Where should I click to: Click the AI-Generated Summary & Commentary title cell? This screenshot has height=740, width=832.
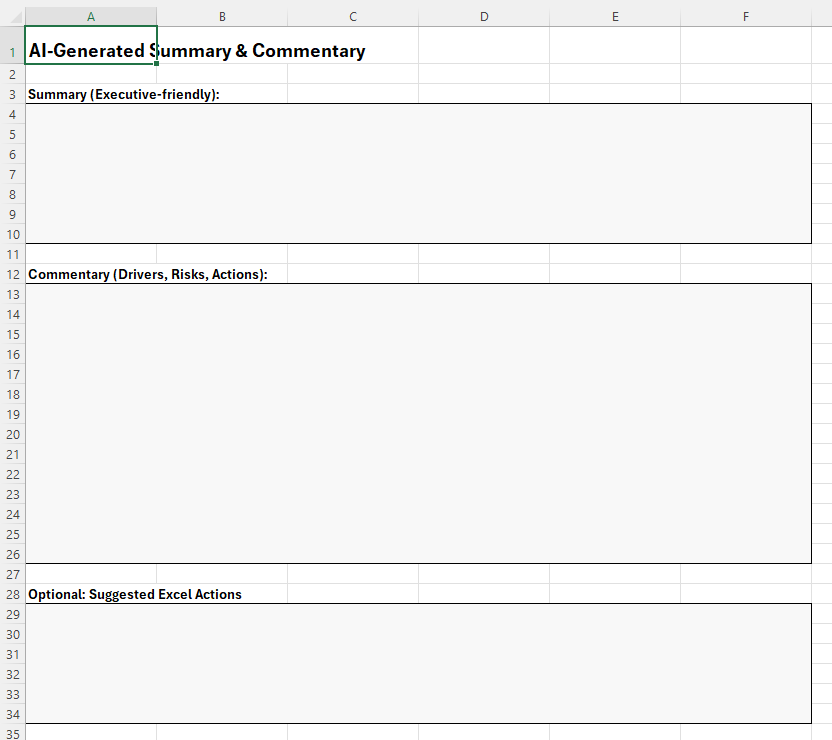pyautogui.click(x=90, y=51)
